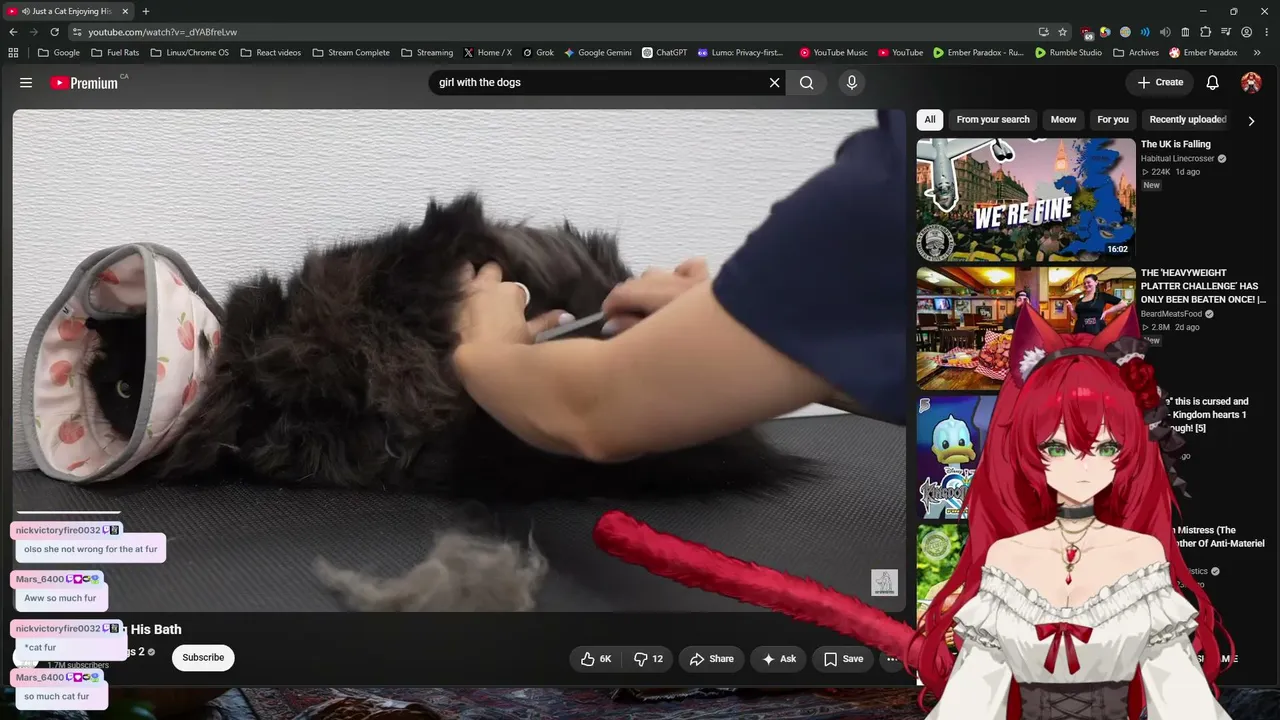
Task: Show more filter chips with right arrow
Action: [1251, 121]
